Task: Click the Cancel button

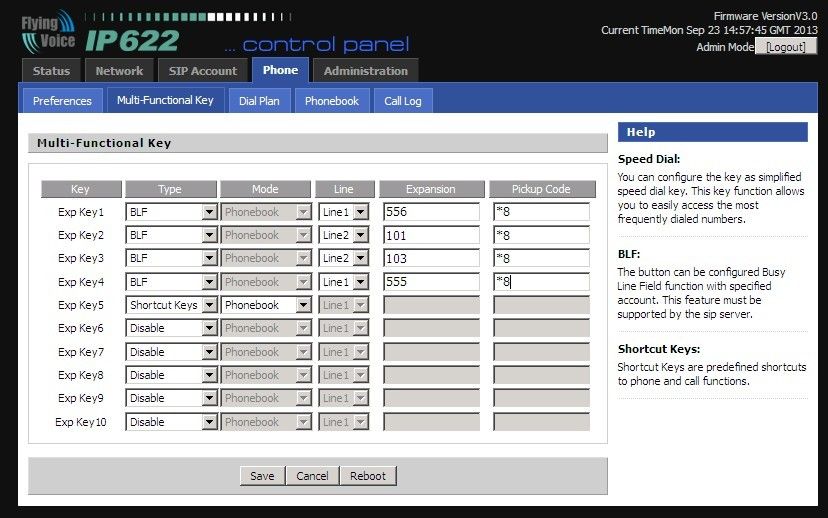Action: [x=312, y=476]
